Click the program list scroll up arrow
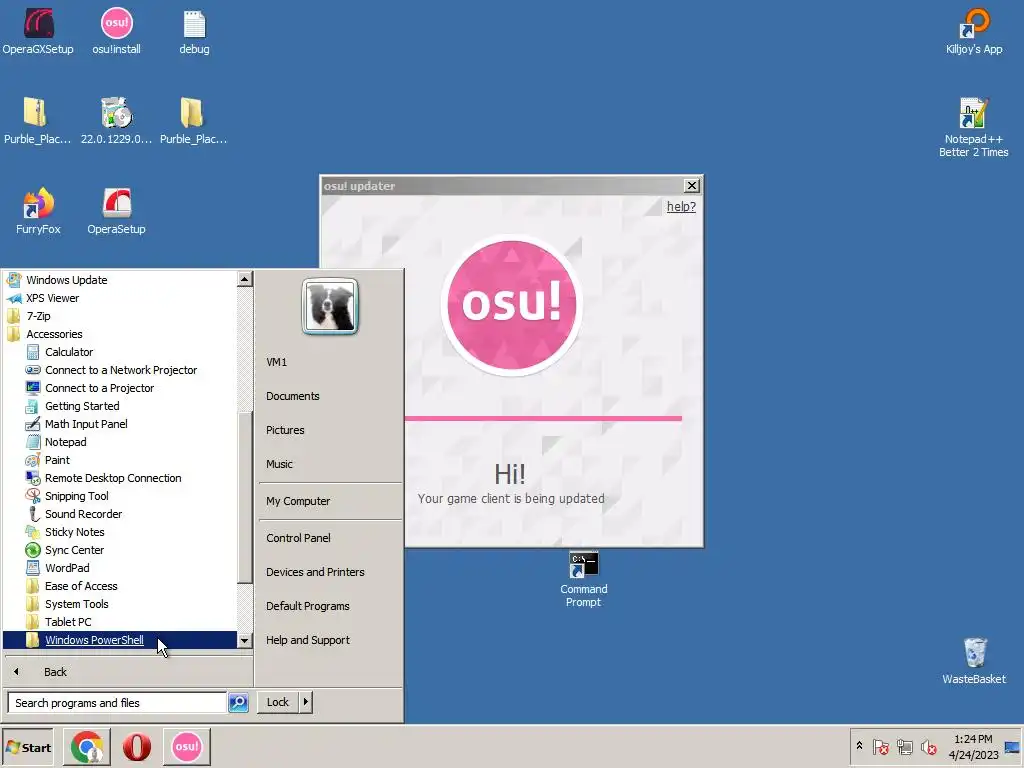 click(x=244, y=280)
